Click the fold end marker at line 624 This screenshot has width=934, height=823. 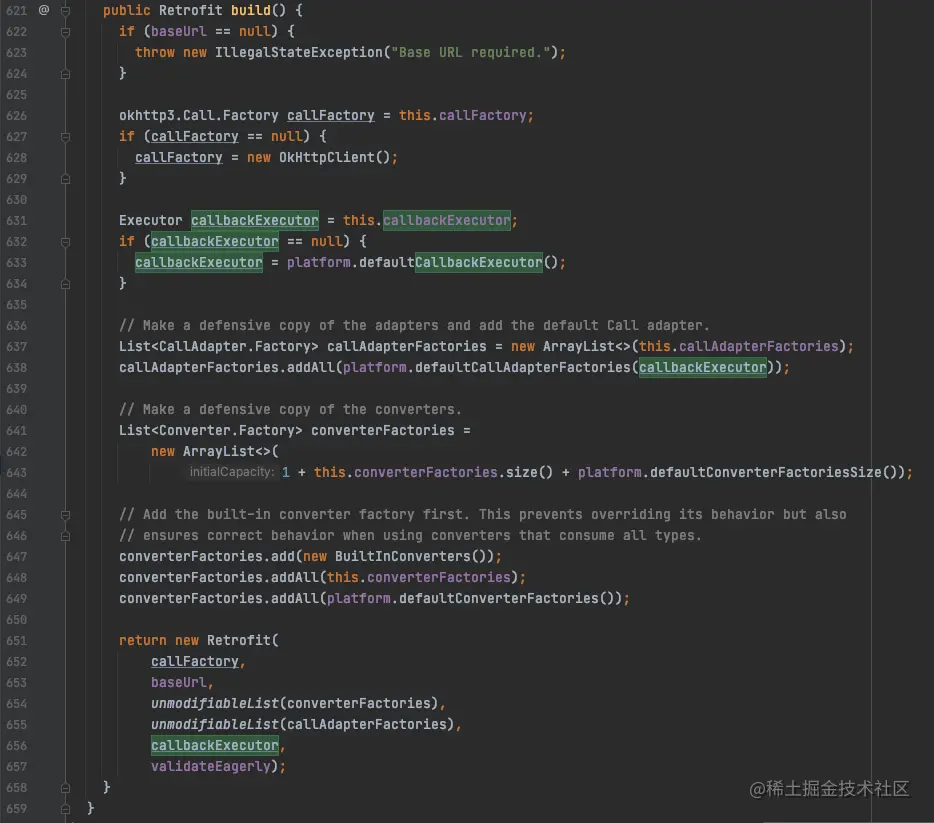tap(66, 74)
